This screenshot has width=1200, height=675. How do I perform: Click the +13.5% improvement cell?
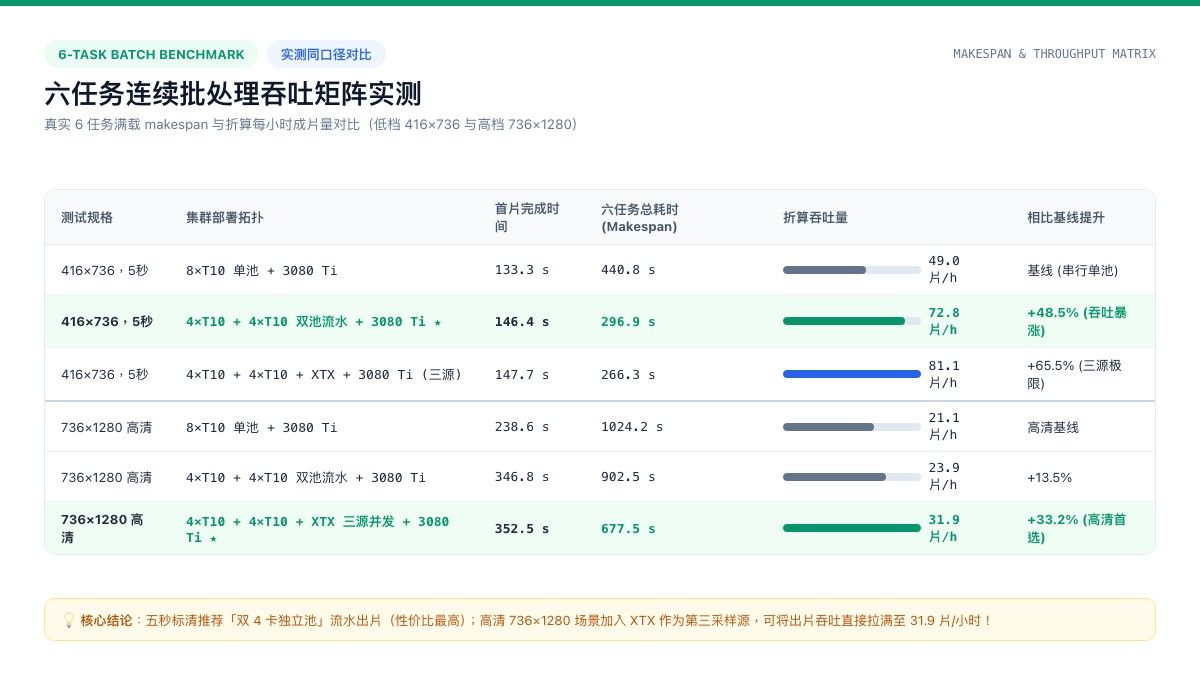click(1049, 477)
